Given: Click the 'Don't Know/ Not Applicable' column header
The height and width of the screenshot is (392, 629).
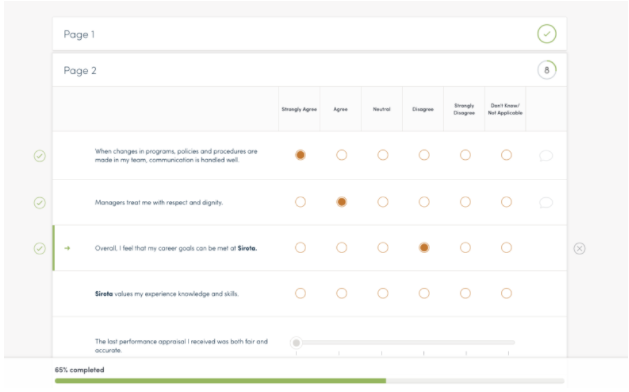Looking at the screenshot, I should (505, 109).
